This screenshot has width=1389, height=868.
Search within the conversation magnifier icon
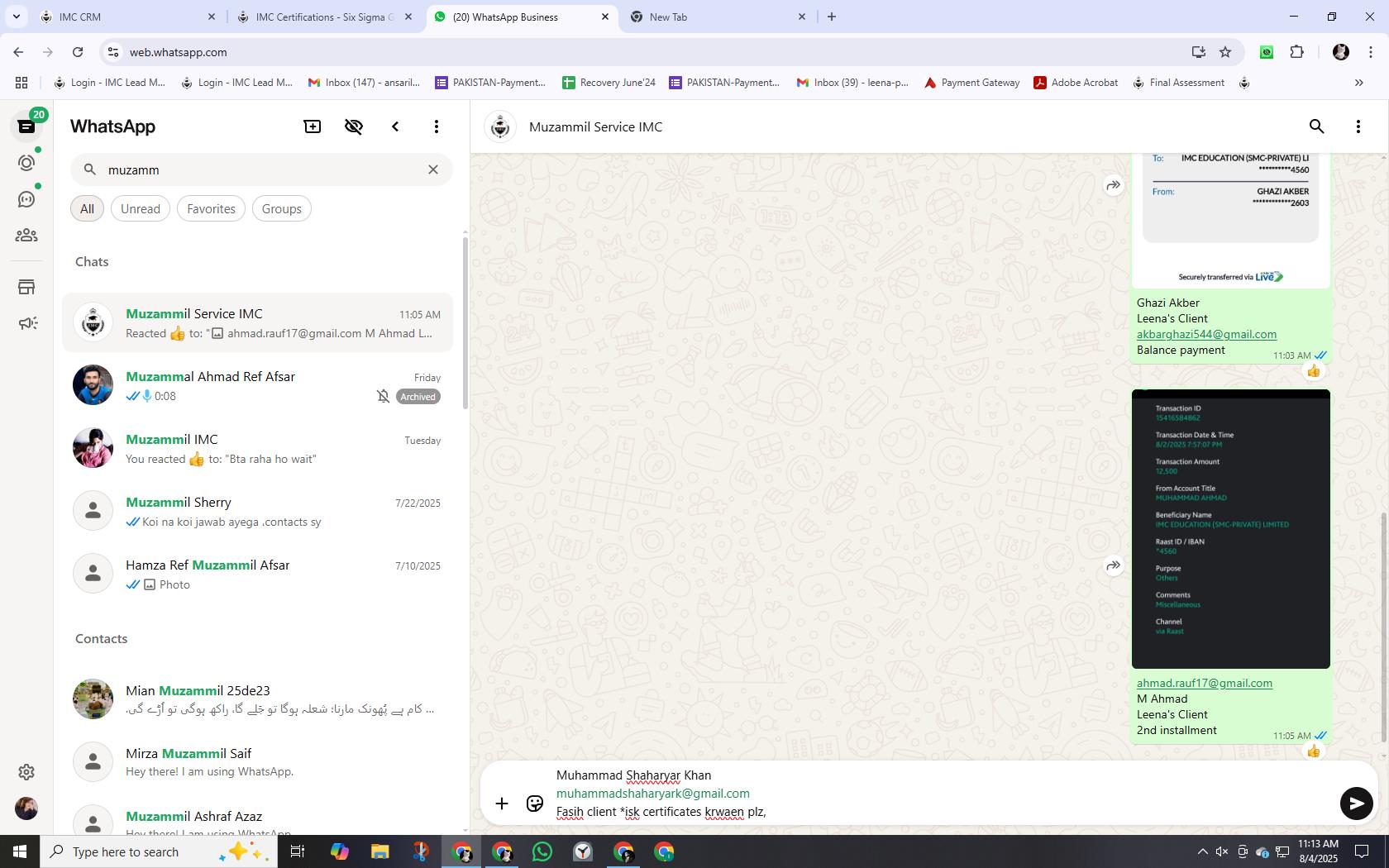pos(1317,126)
